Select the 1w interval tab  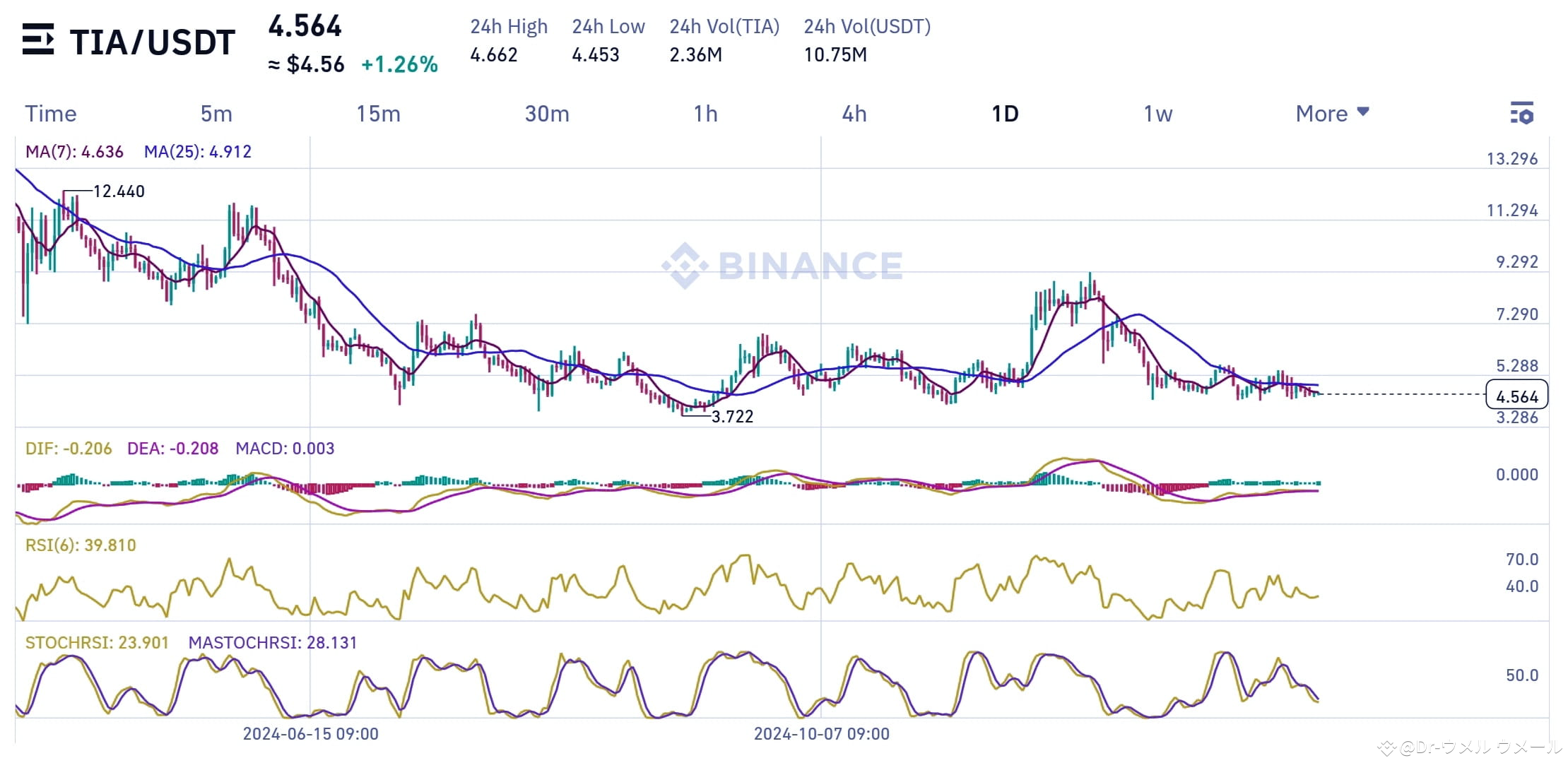tap(1157, 113)
